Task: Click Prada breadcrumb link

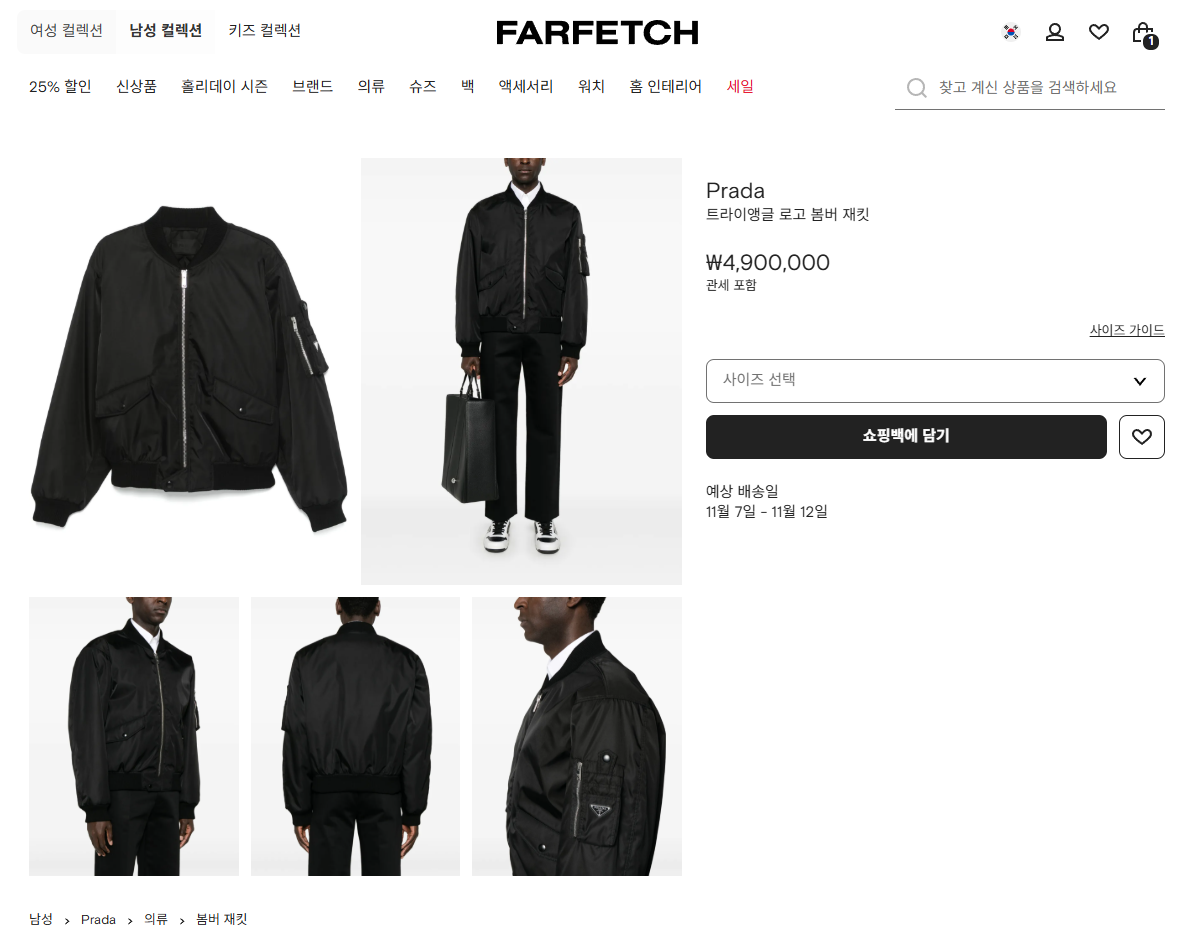Action: [98, 920]
